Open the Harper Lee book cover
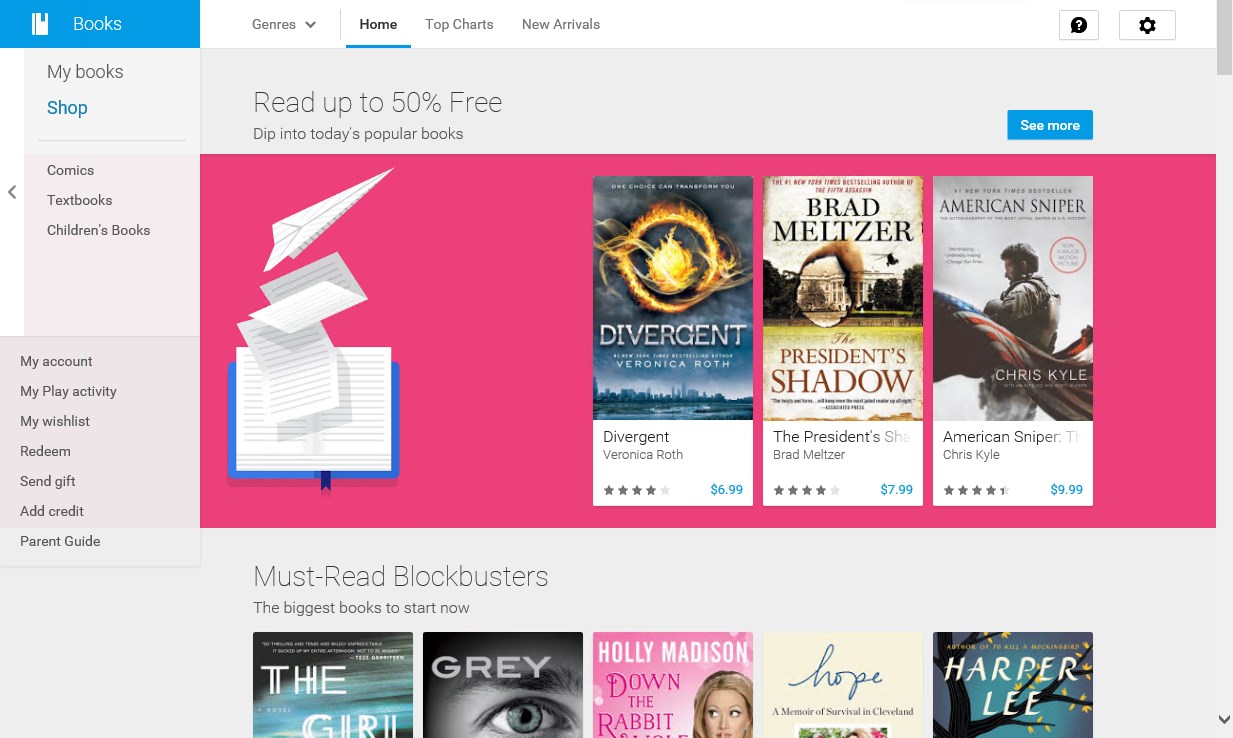This screenshot has height=738, width=1233. (x=1013, y=685)
